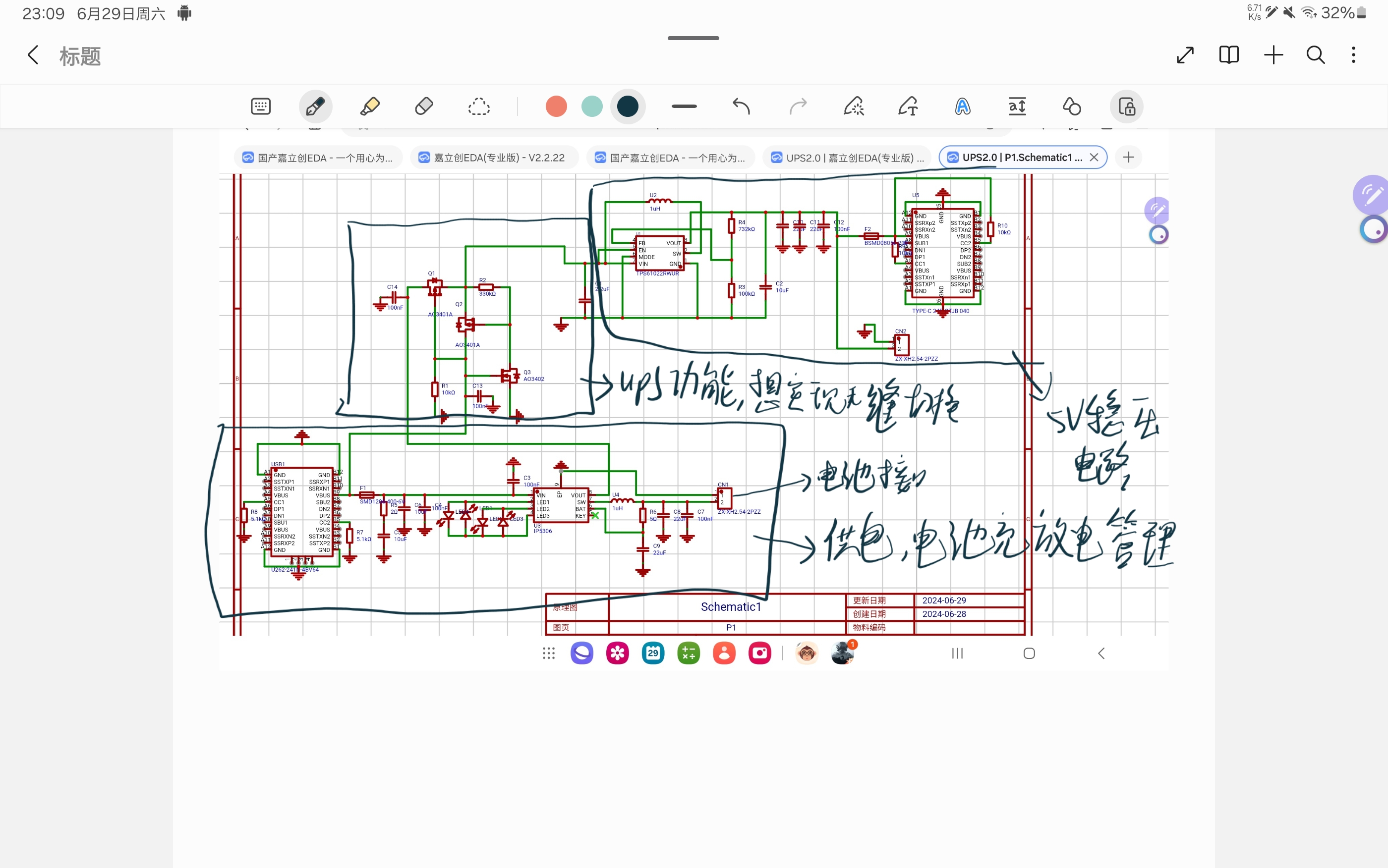Toggle full-screen expand view
Image resolution: width=1388 pixels, height=868 pixels.
[x=1185, y=55]
